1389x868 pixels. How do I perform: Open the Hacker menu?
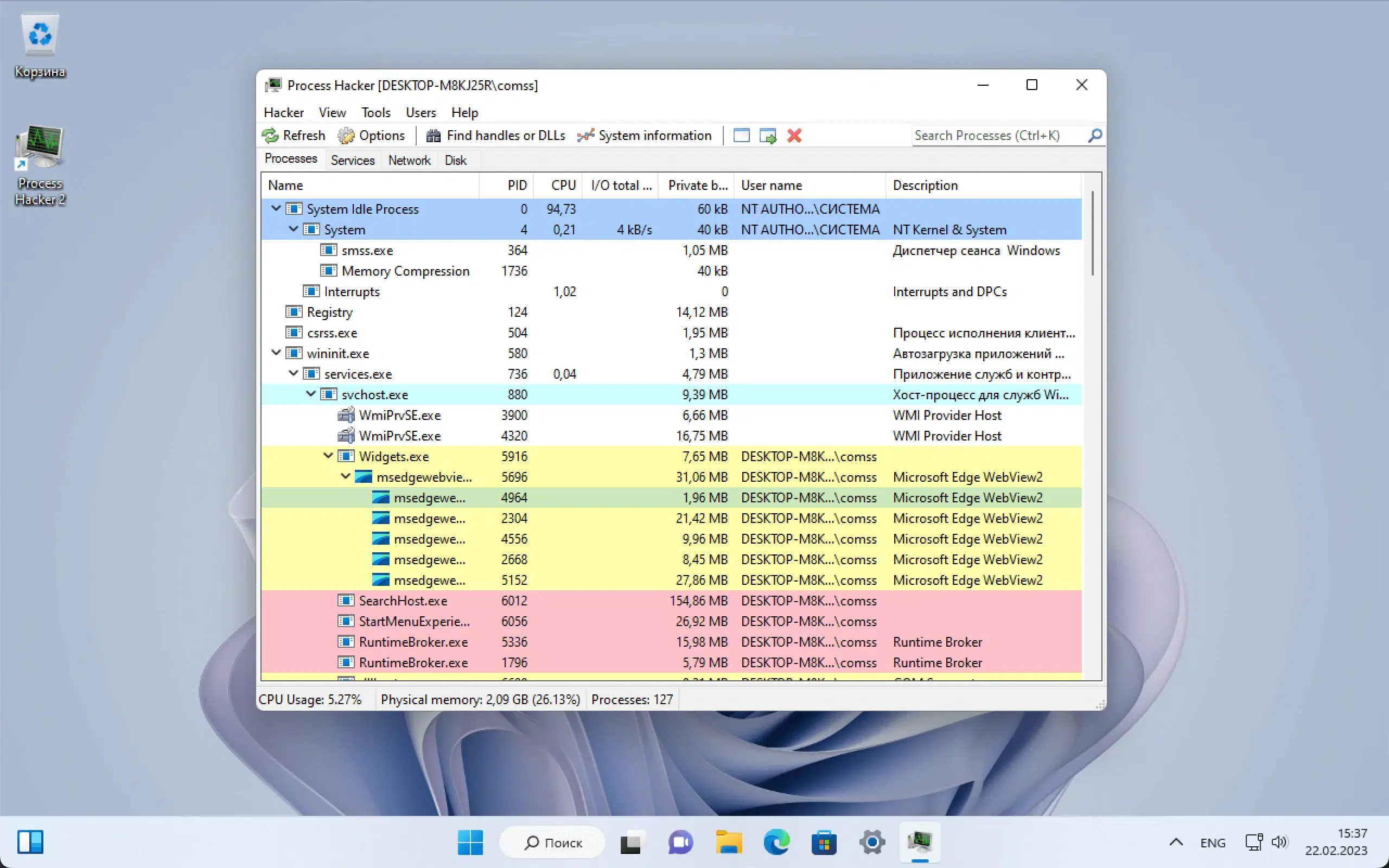284,112
